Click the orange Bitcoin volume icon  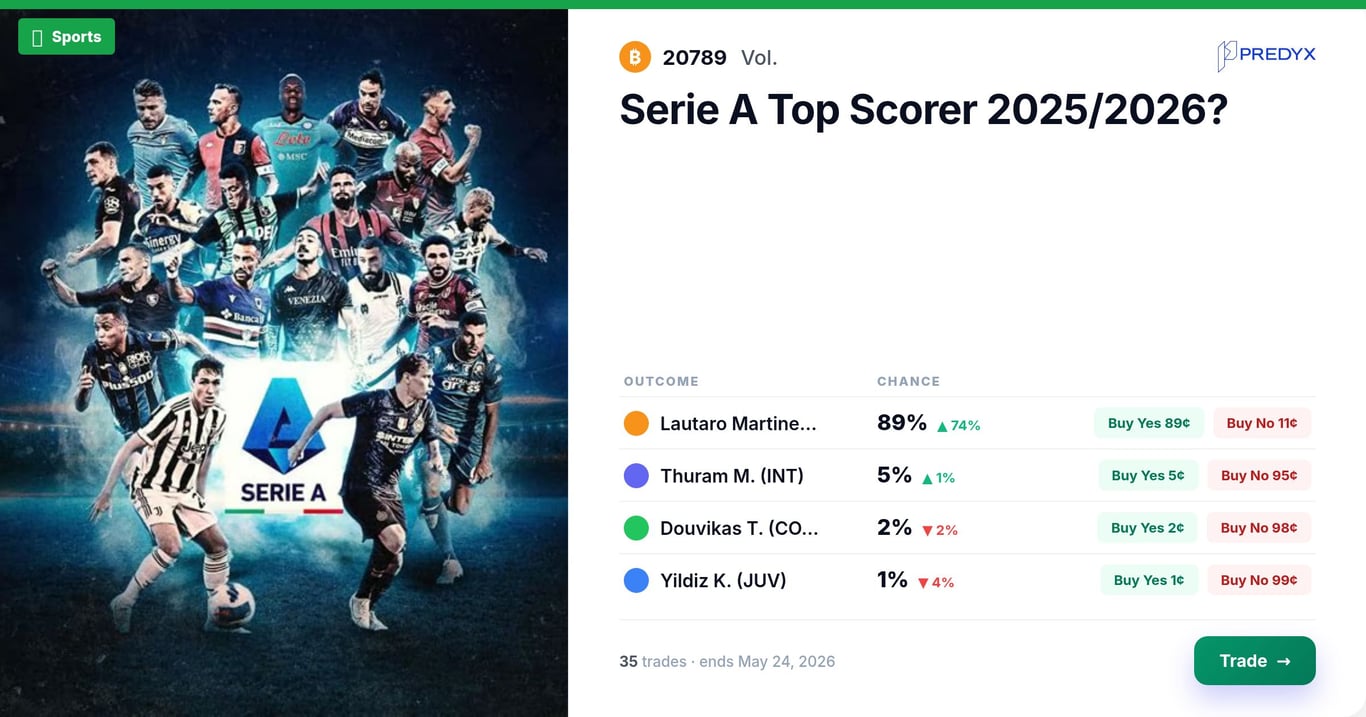click(x=635, y=57)
